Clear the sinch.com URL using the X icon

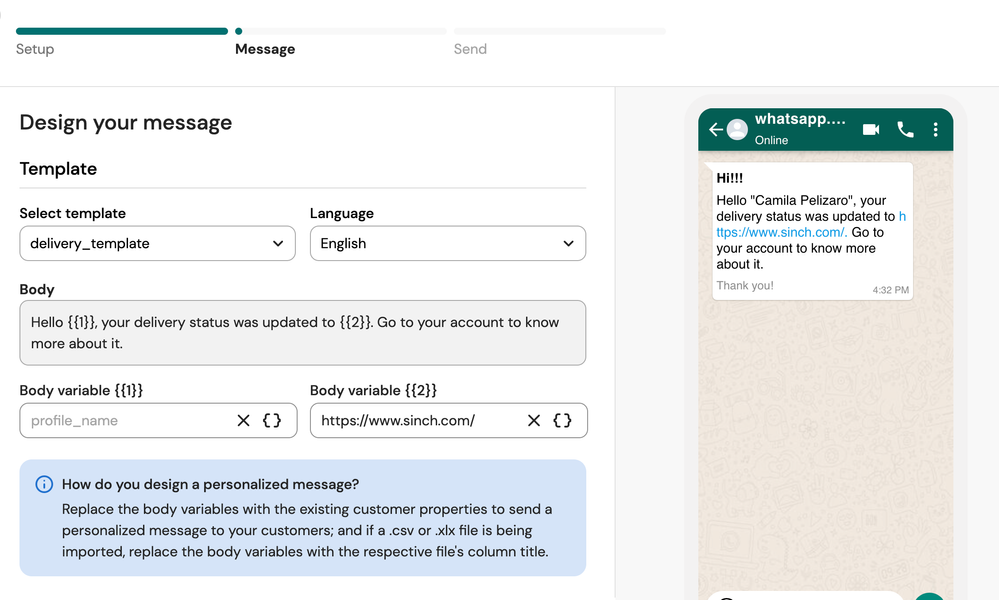click(534, 421)
